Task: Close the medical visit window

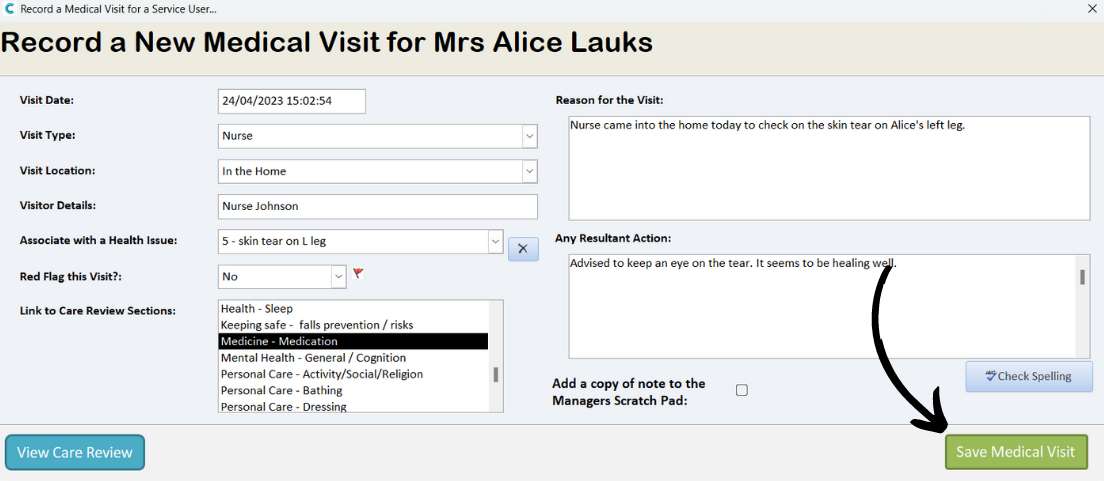Action: tap(1091, 8)
